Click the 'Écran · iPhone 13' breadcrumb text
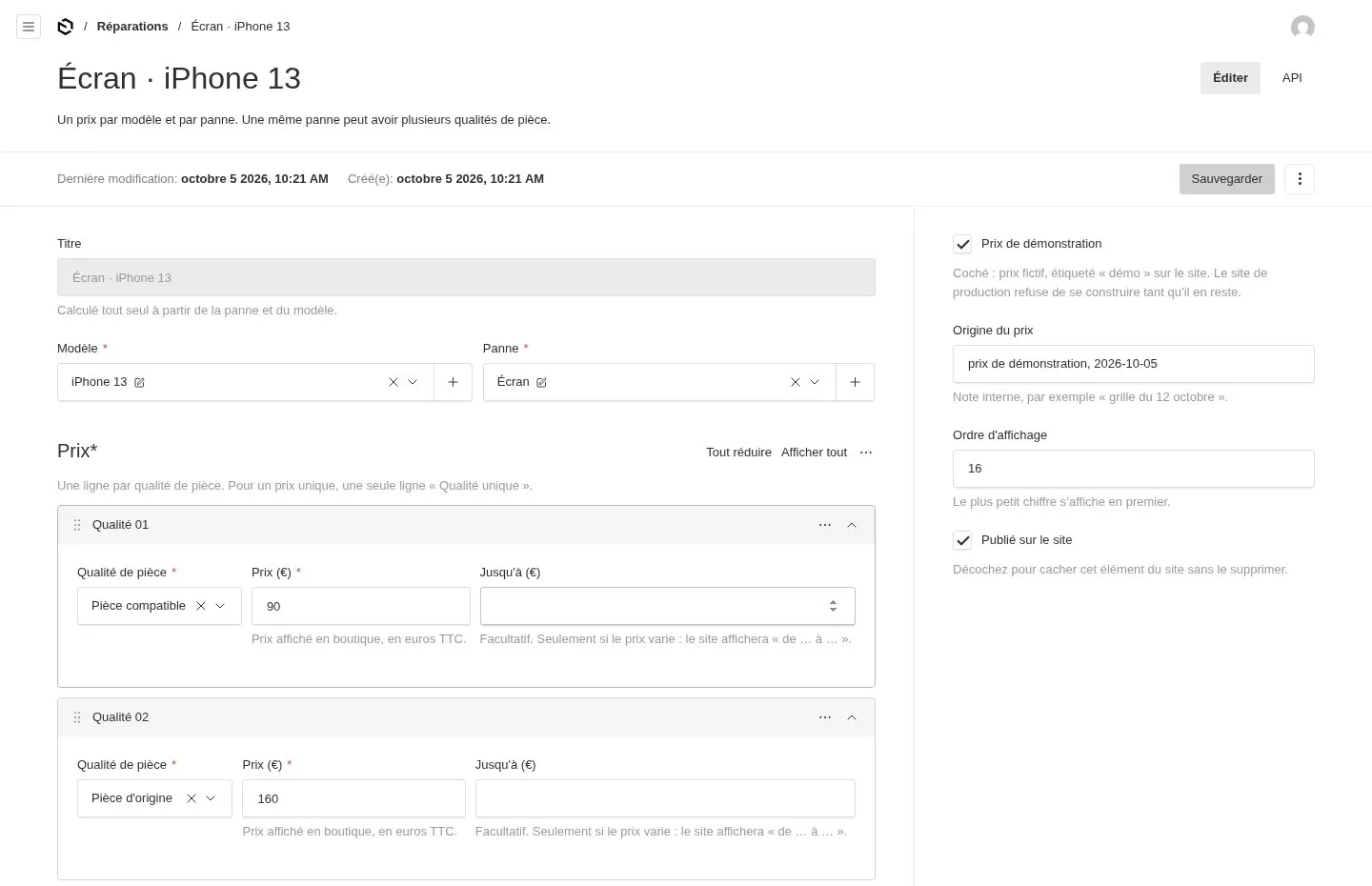 click(240, 27)
